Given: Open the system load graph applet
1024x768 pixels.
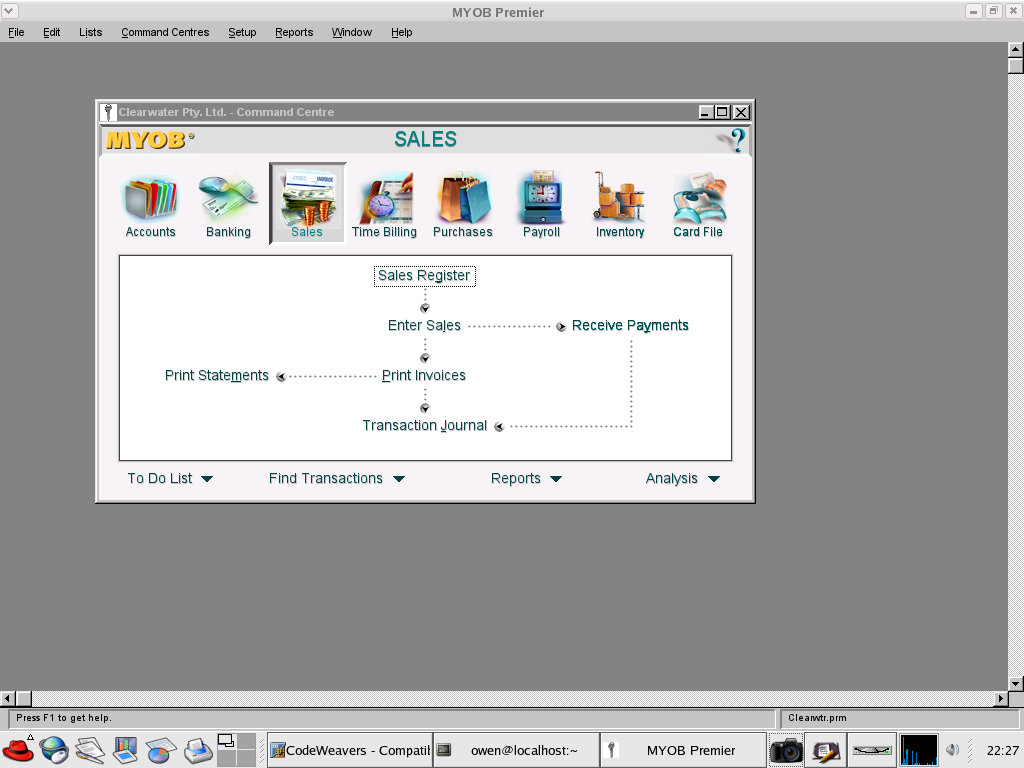Looking at the screenshot, I should click(919, 750).
